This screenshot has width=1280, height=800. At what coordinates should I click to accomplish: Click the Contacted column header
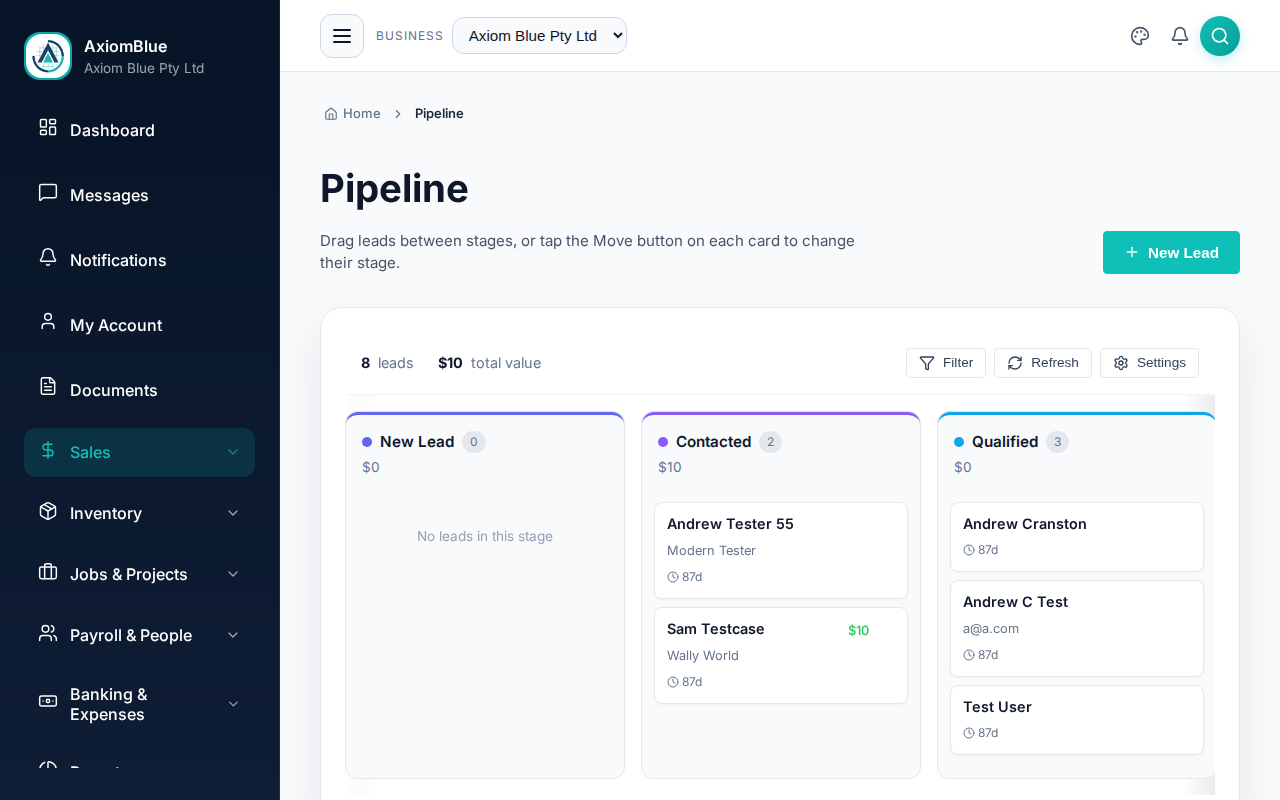coord(781,453)
